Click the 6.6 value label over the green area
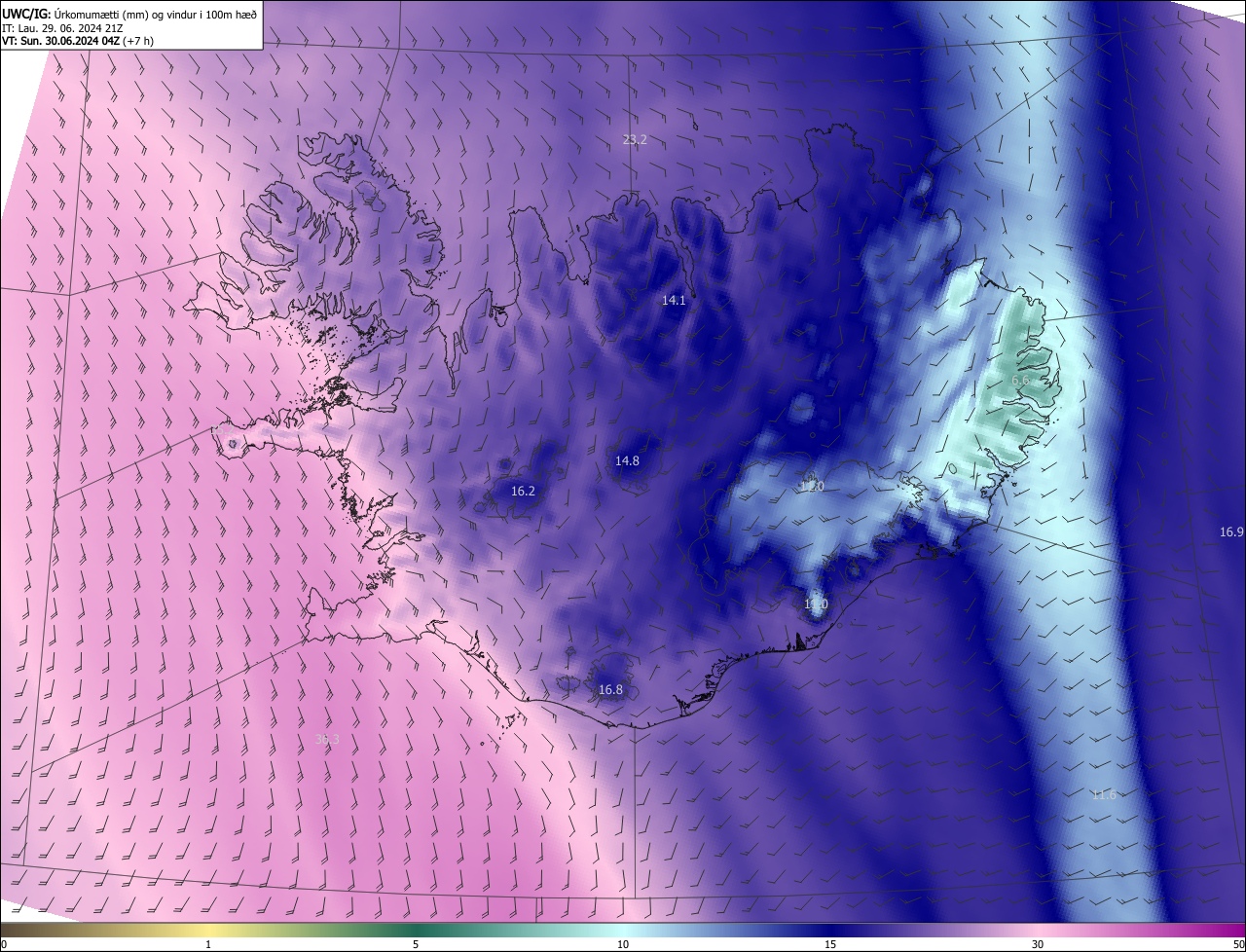 point(1020,380)
